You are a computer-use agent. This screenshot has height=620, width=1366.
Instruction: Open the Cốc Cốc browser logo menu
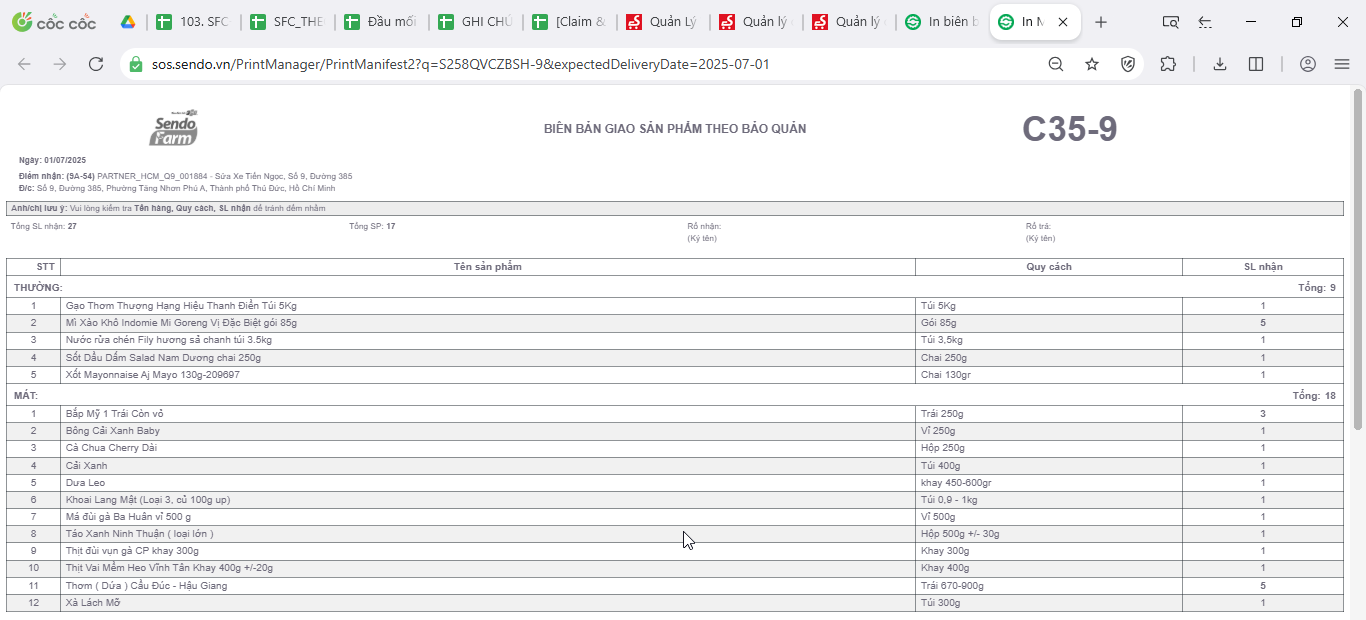(55, 22)
